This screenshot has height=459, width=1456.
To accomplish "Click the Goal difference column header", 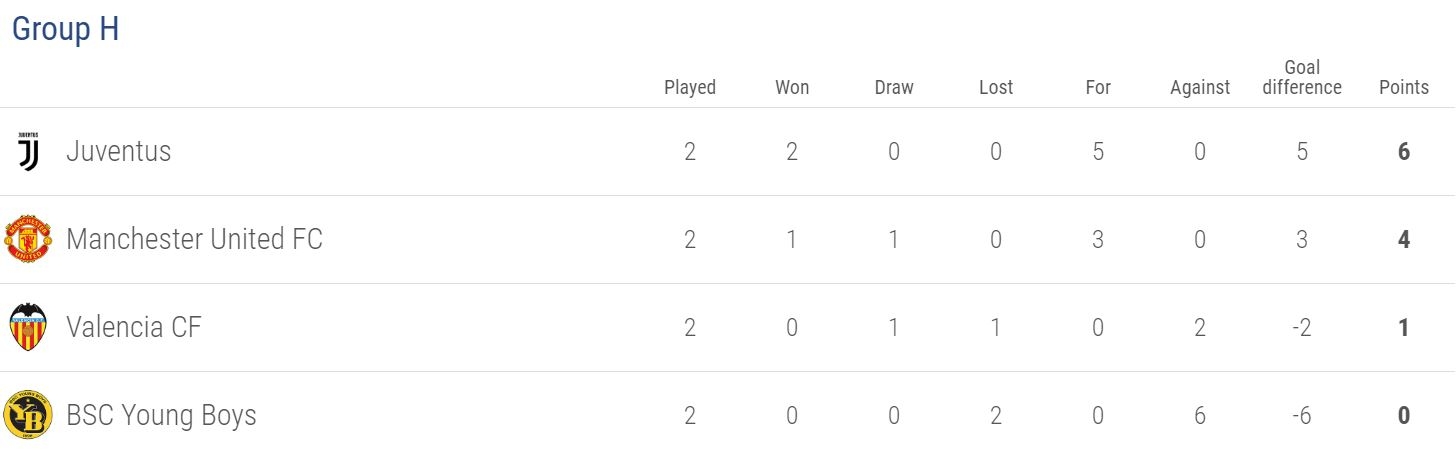I will tap(1302, 77).
